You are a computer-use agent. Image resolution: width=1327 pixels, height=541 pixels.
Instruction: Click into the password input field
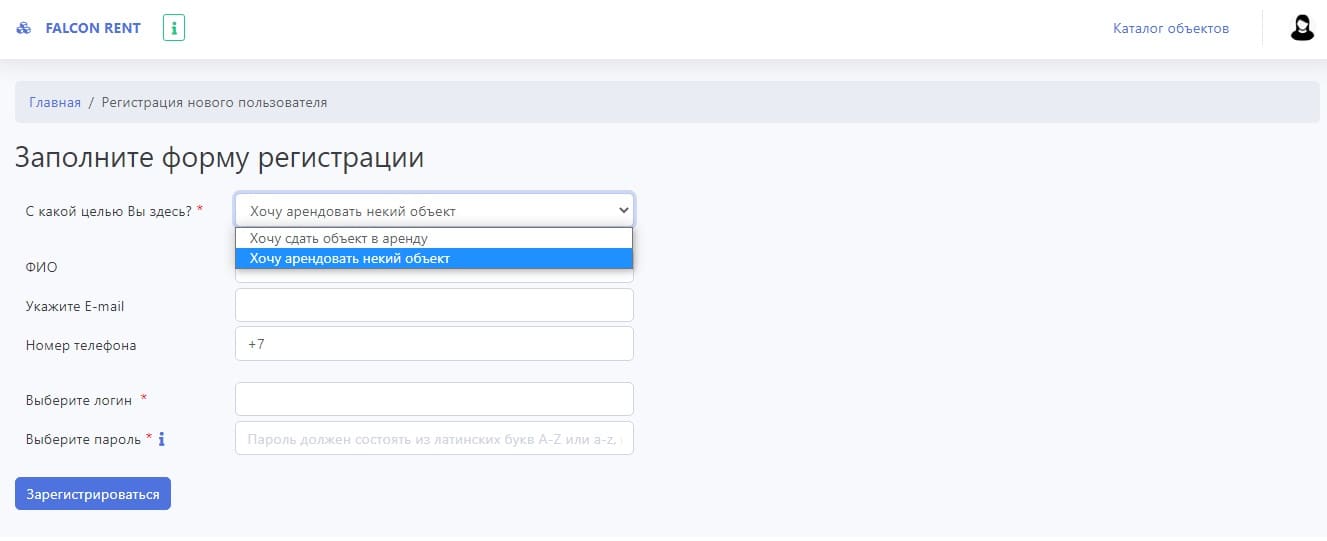pos(434,438)
